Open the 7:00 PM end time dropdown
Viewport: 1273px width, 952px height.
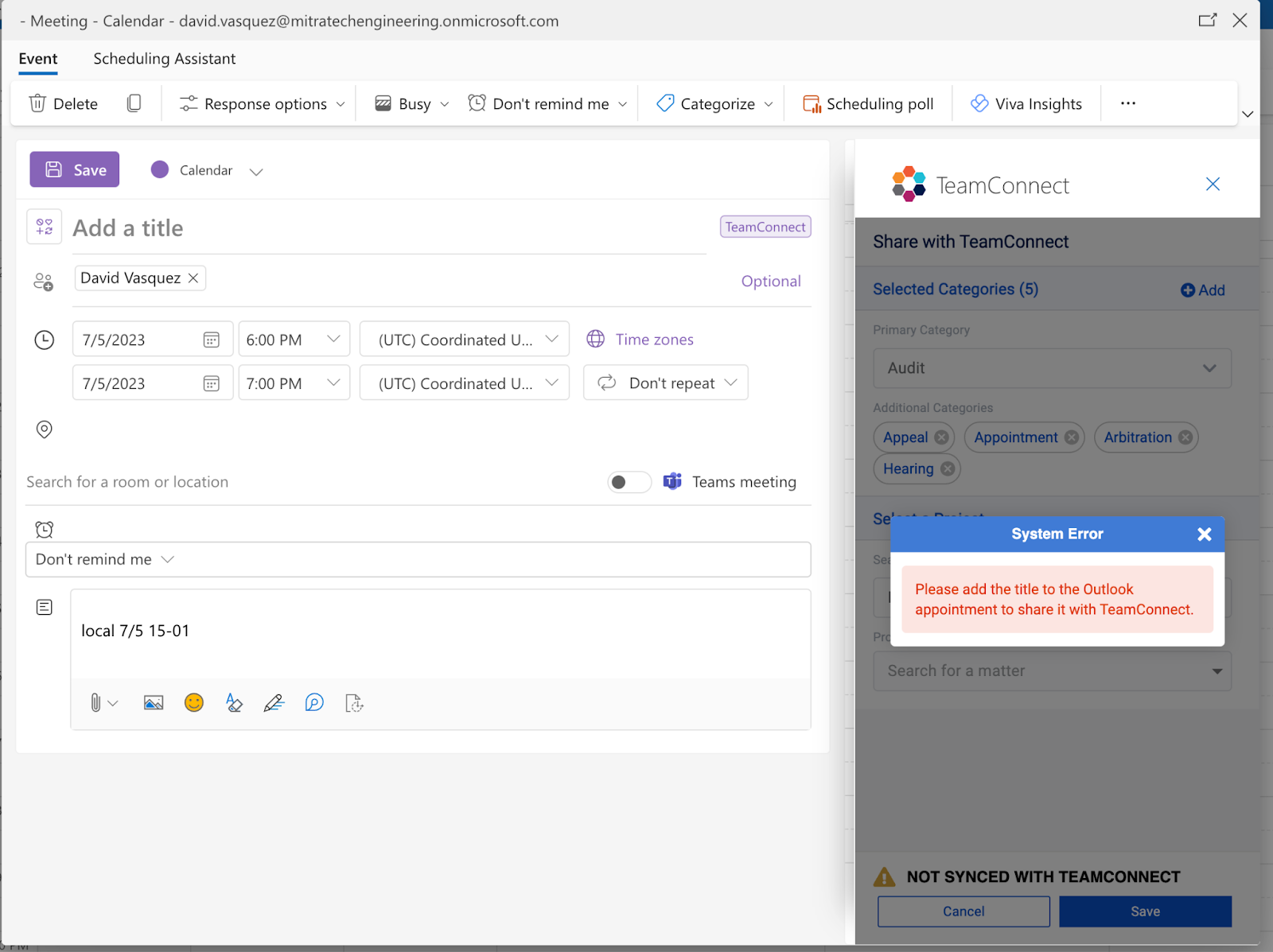click(x=294, y=383)
